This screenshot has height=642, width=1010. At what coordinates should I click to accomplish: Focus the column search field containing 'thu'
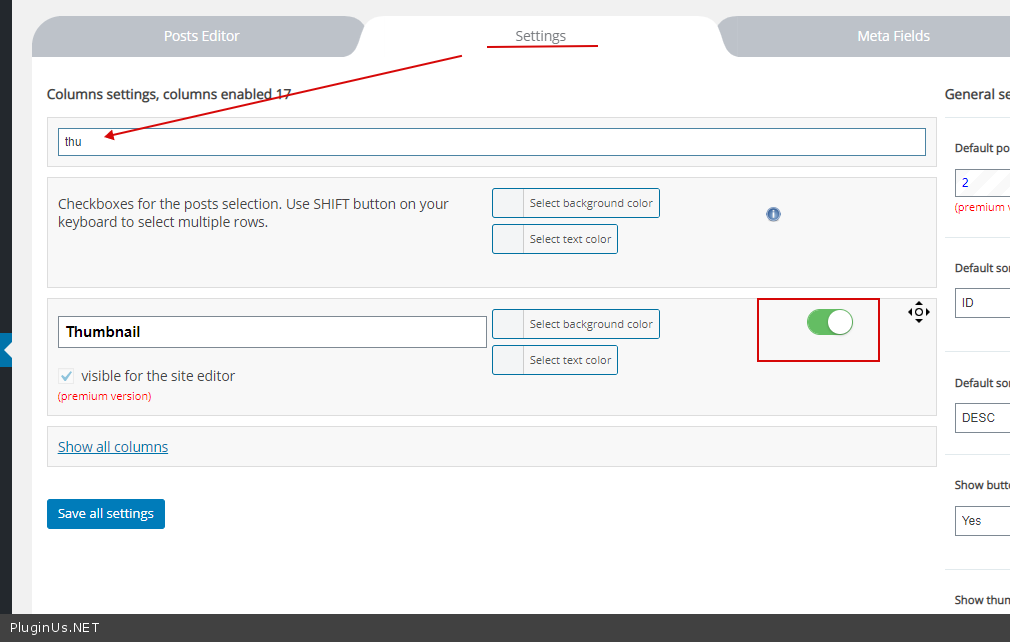491,142
